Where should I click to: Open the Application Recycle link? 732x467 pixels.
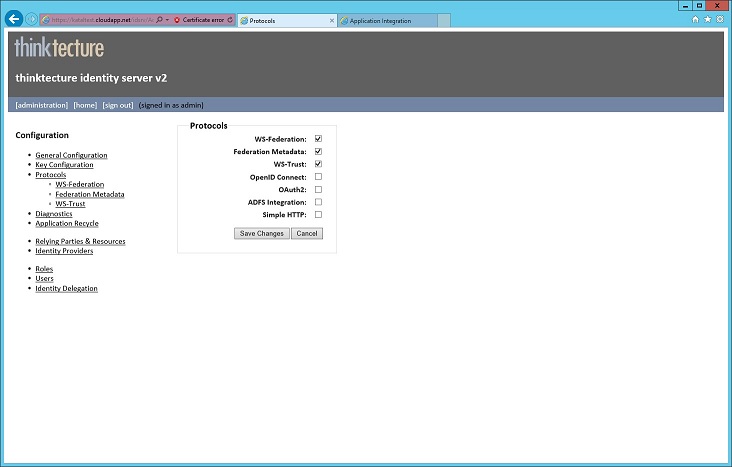67,223
